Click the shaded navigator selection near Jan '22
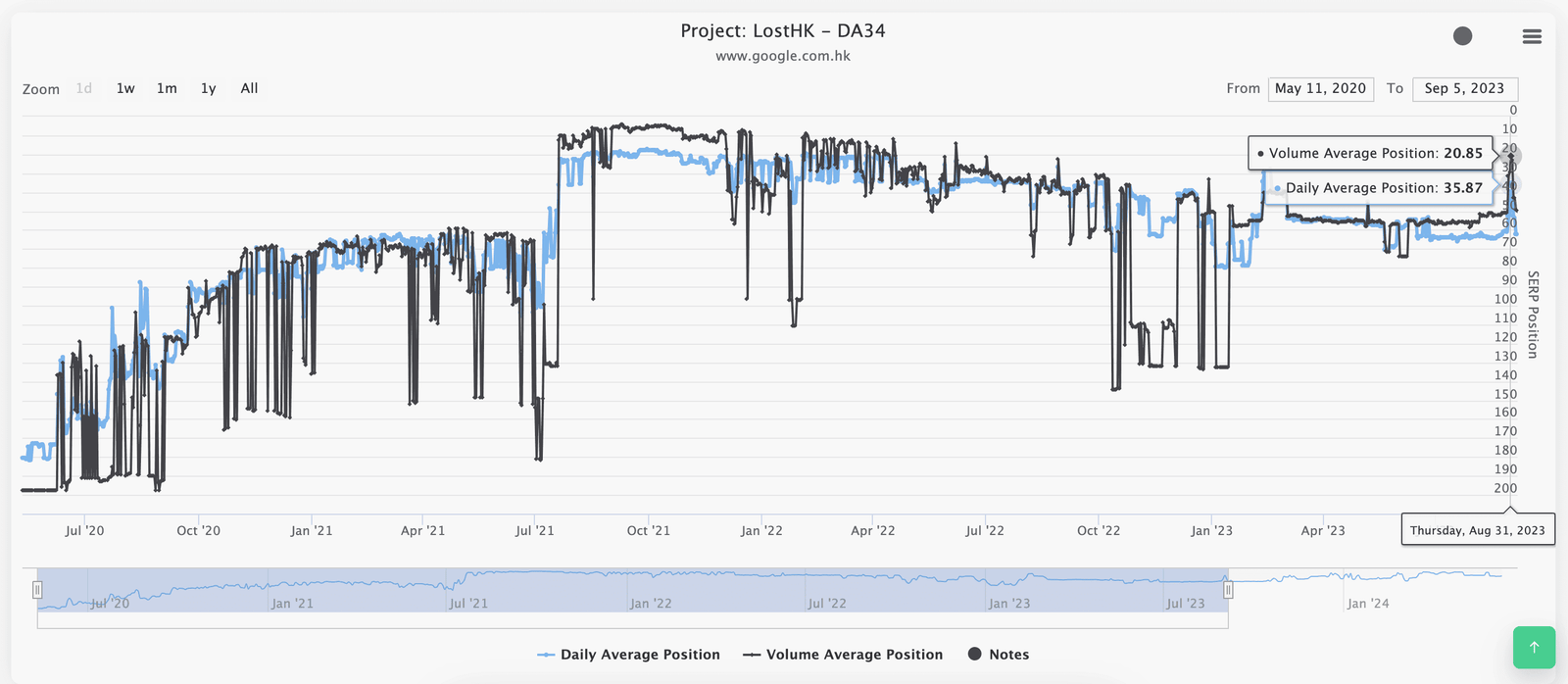The width and height of the screenshot is (1568, 684). (x=651, y=591)
